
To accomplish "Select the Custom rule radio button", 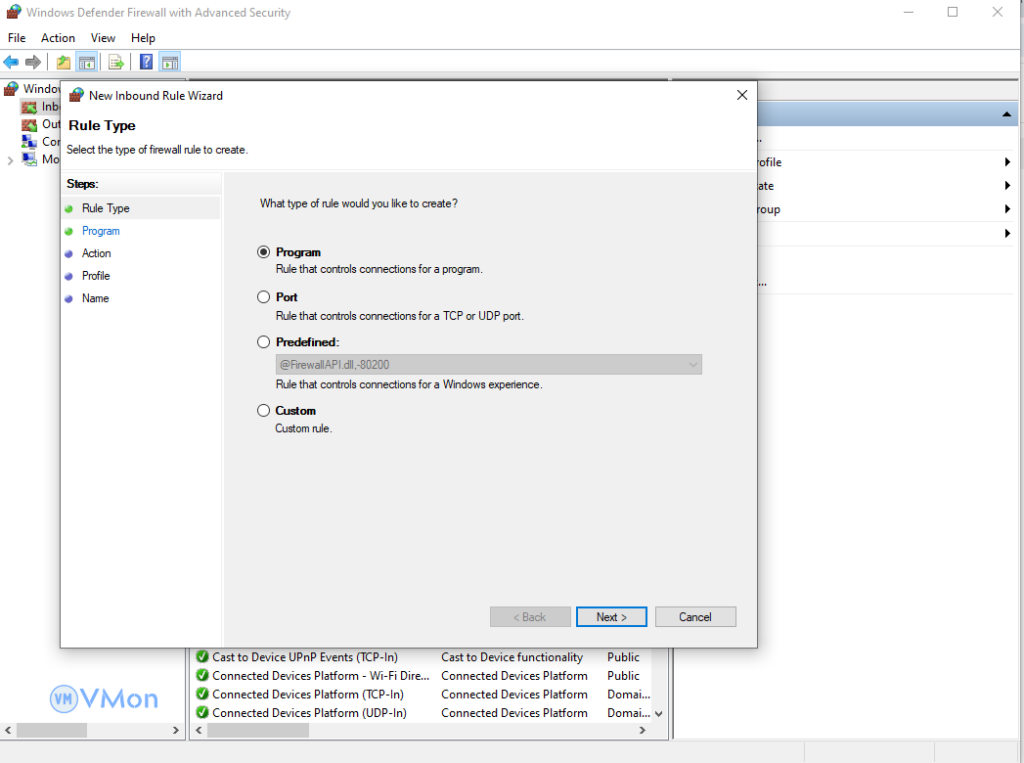I will 264,410.
